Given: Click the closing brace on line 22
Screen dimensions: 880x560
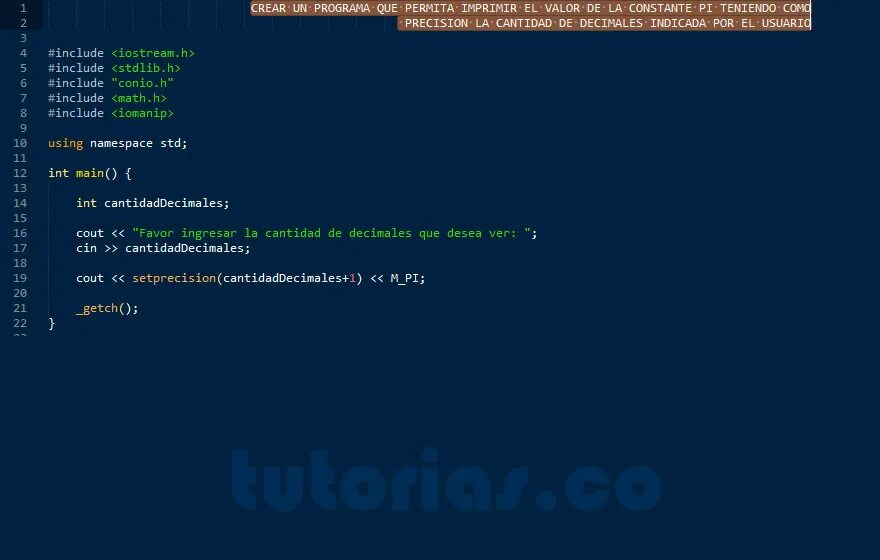Looking at the screenshot, I should coord(52,323).
